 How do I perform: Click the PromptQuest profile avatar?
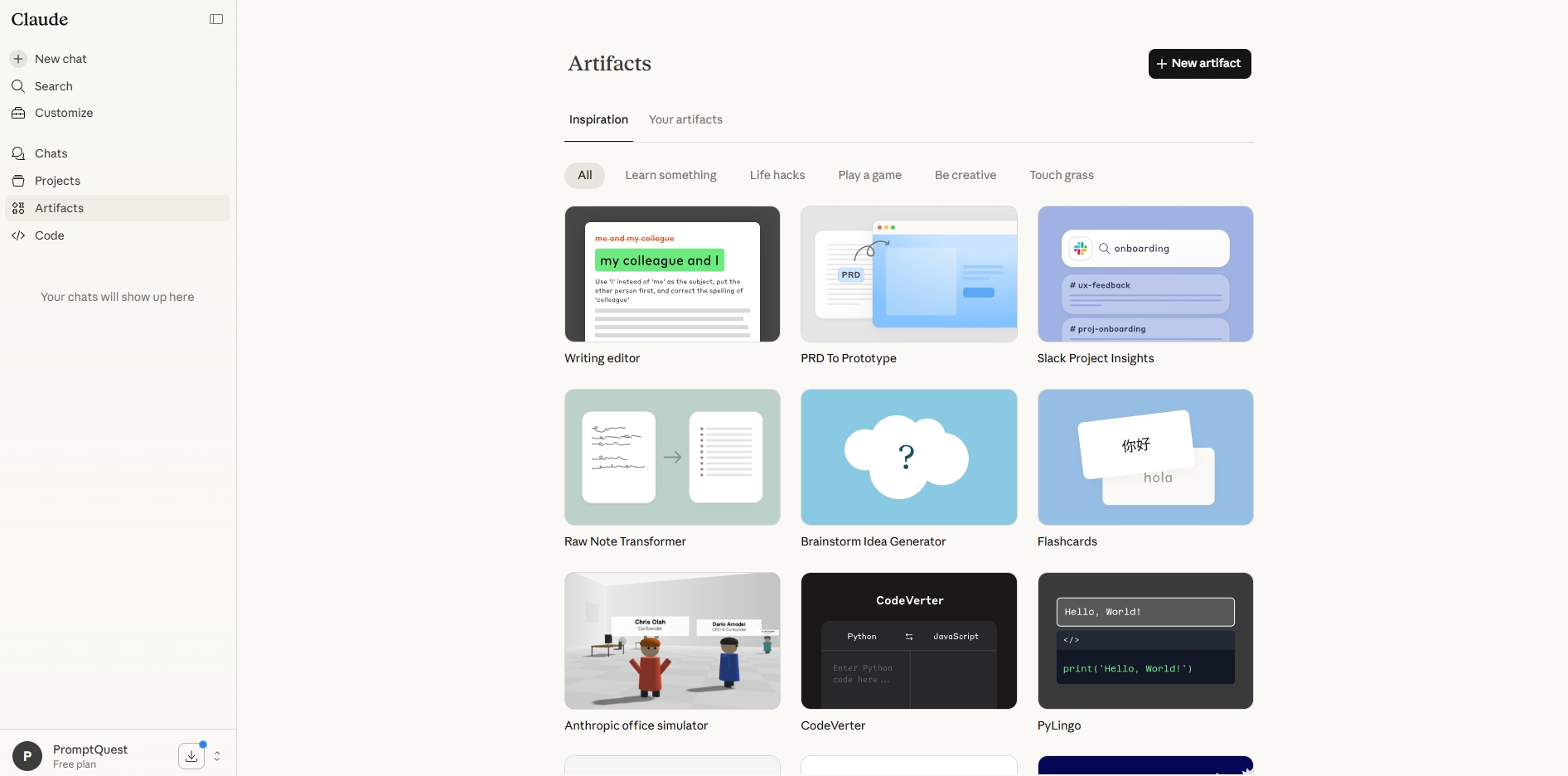tap(27, 756)
